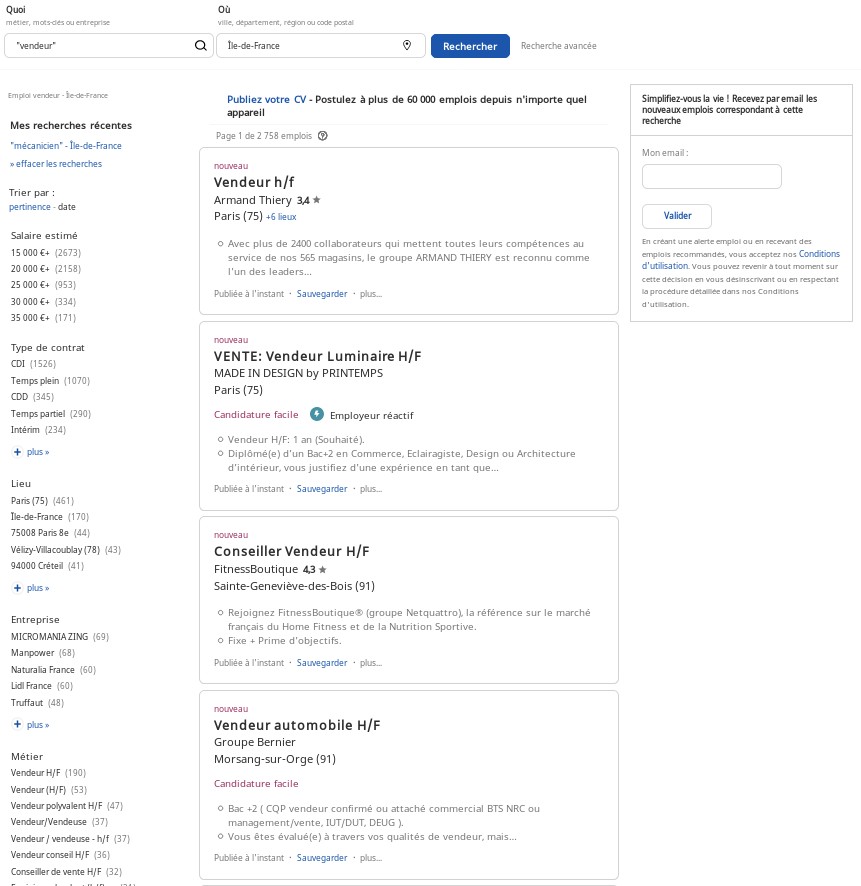861x886 pixels.
Task: Click the Employeur réactif lightning icon
Action: (x=317, y=414)
